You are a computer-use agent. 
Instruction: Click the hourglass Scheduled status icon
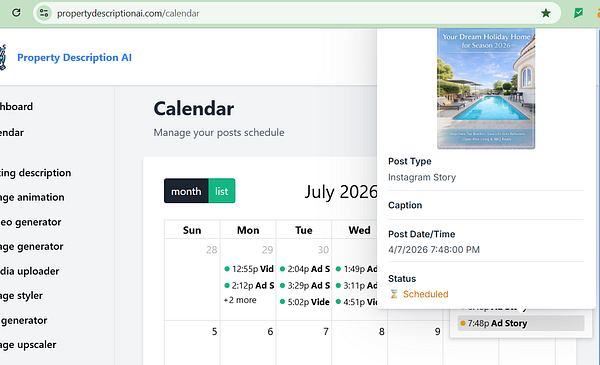click(x=394, y=294)
